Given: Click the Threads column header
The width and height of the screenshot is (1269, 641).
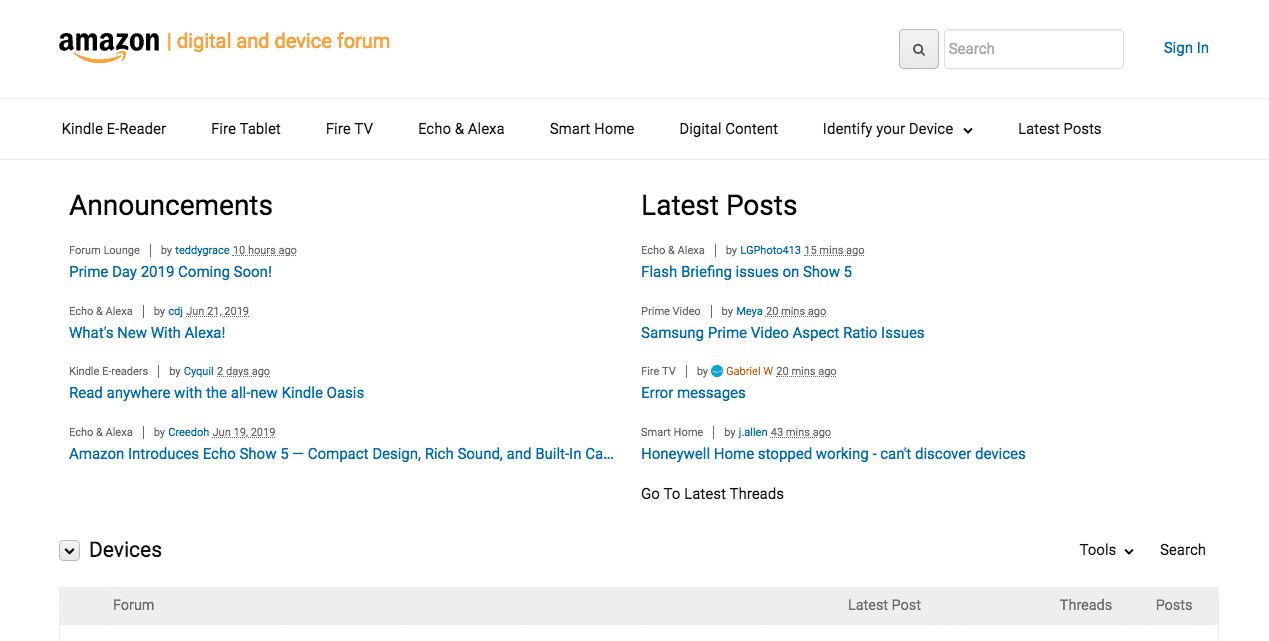Looking at the screenshot, I should (x=1086, y=605).
